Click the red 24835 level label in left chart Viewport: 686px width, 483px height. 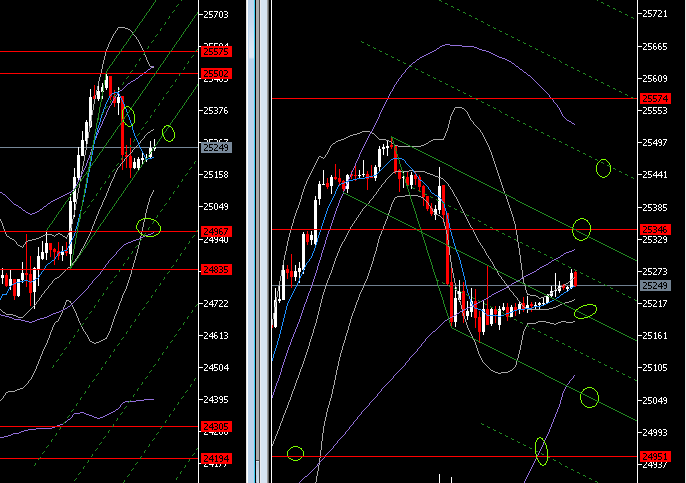click(216, 270)
